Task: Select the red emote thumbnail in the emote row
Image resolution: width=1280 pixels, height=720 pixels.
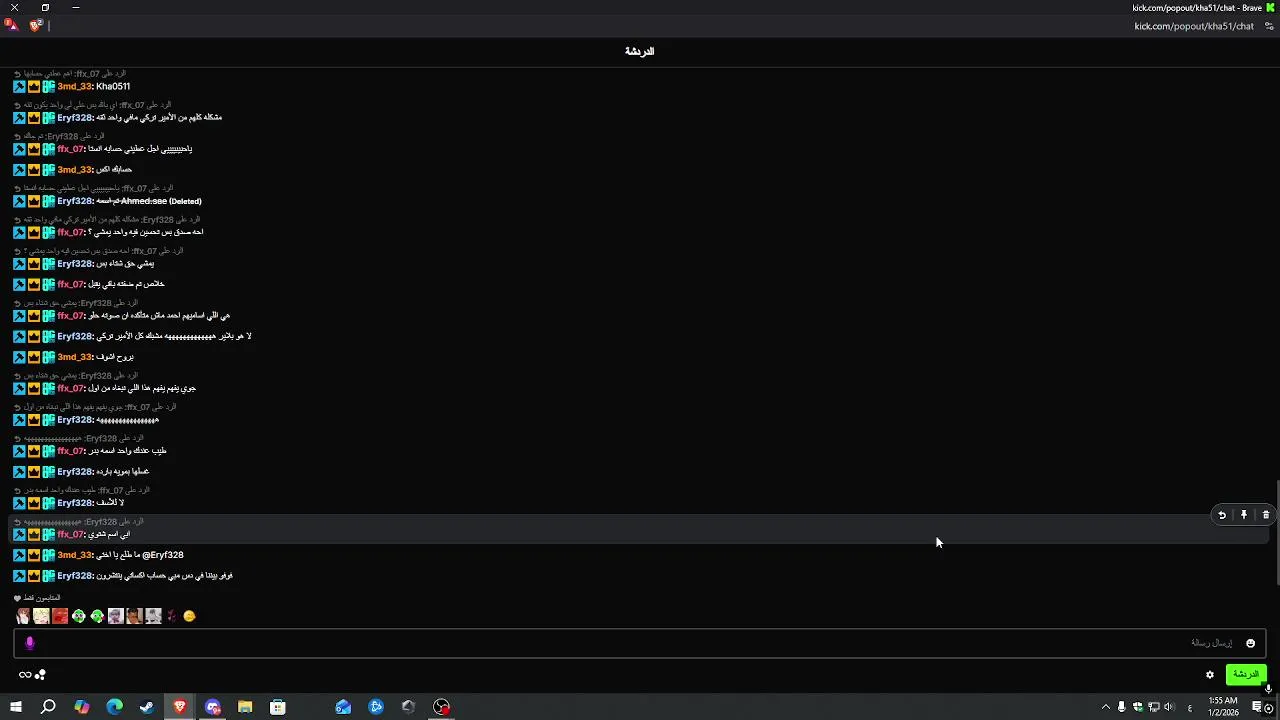Action: [x=60, y=616]
